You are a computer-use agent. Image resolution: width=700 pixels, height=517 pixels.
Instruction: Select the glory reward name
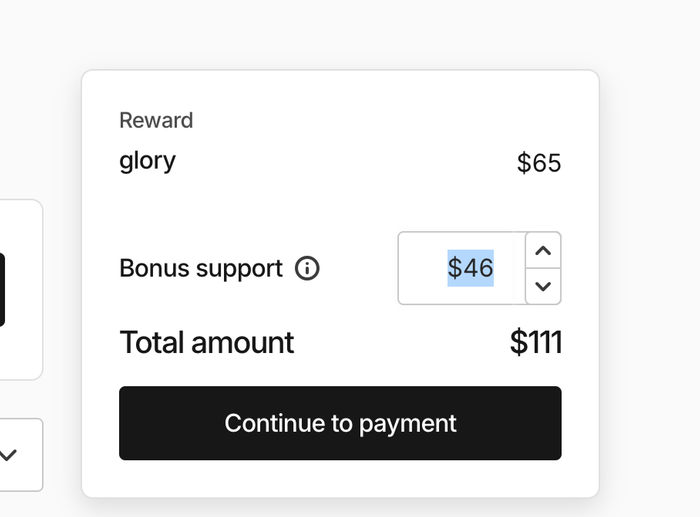click(x=147, y=161)
